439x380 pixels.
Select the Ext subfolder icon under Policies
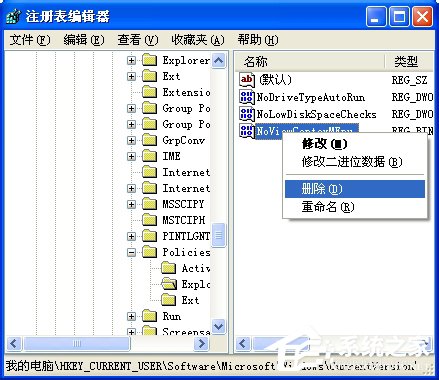click(x=169, y=300)
